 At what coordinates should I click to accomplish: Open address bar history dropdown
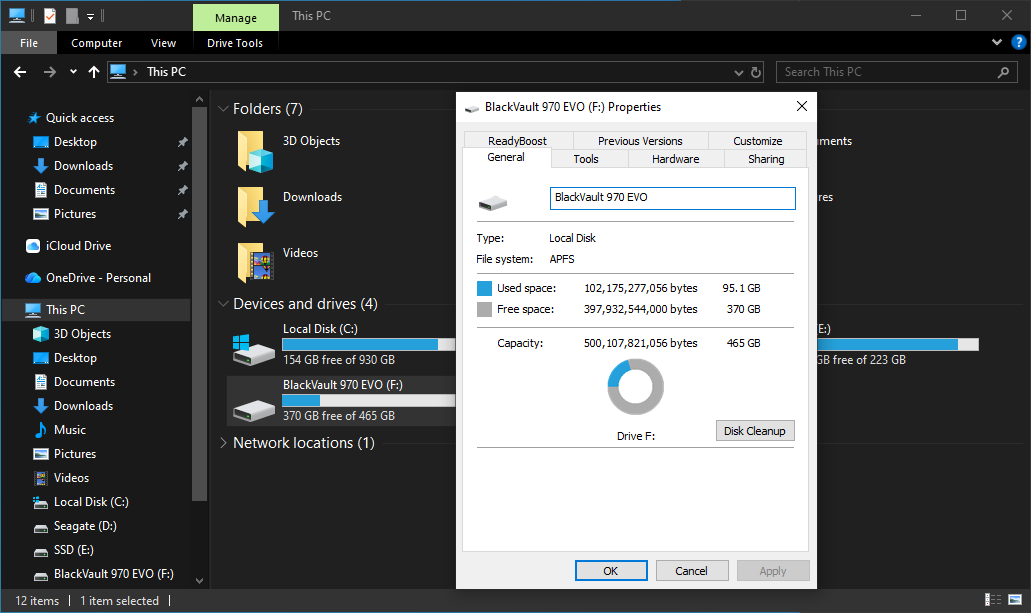738,72
